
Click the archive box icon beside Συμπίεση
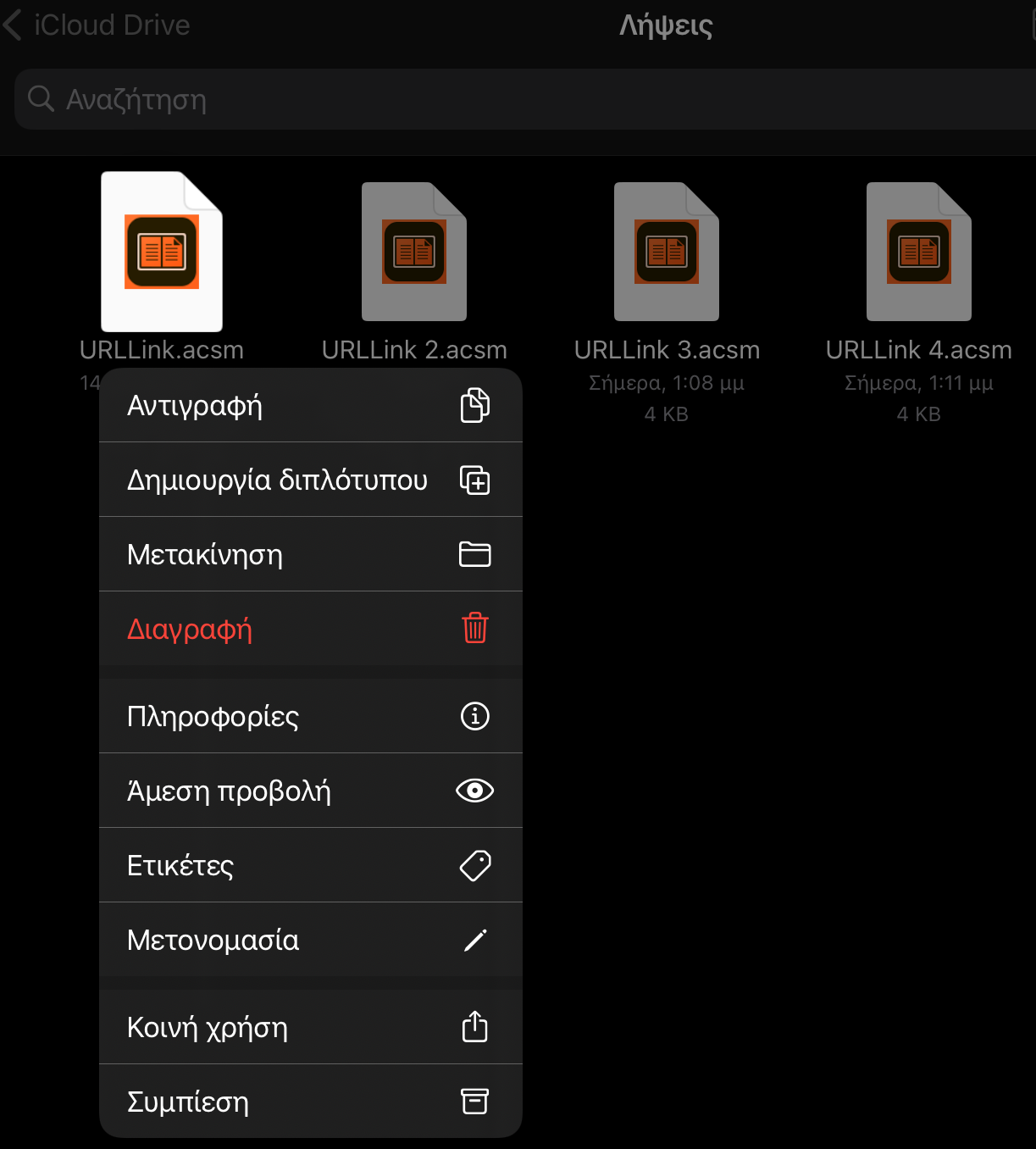tap(475, 1102)
